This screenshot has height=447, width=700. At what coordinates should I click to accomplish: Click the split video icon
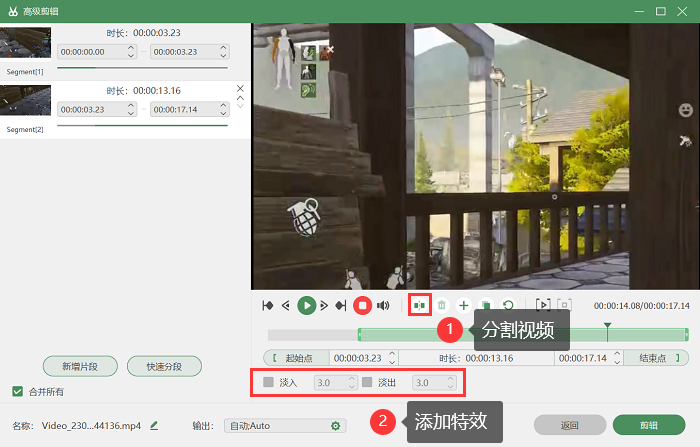pos(419,305)
